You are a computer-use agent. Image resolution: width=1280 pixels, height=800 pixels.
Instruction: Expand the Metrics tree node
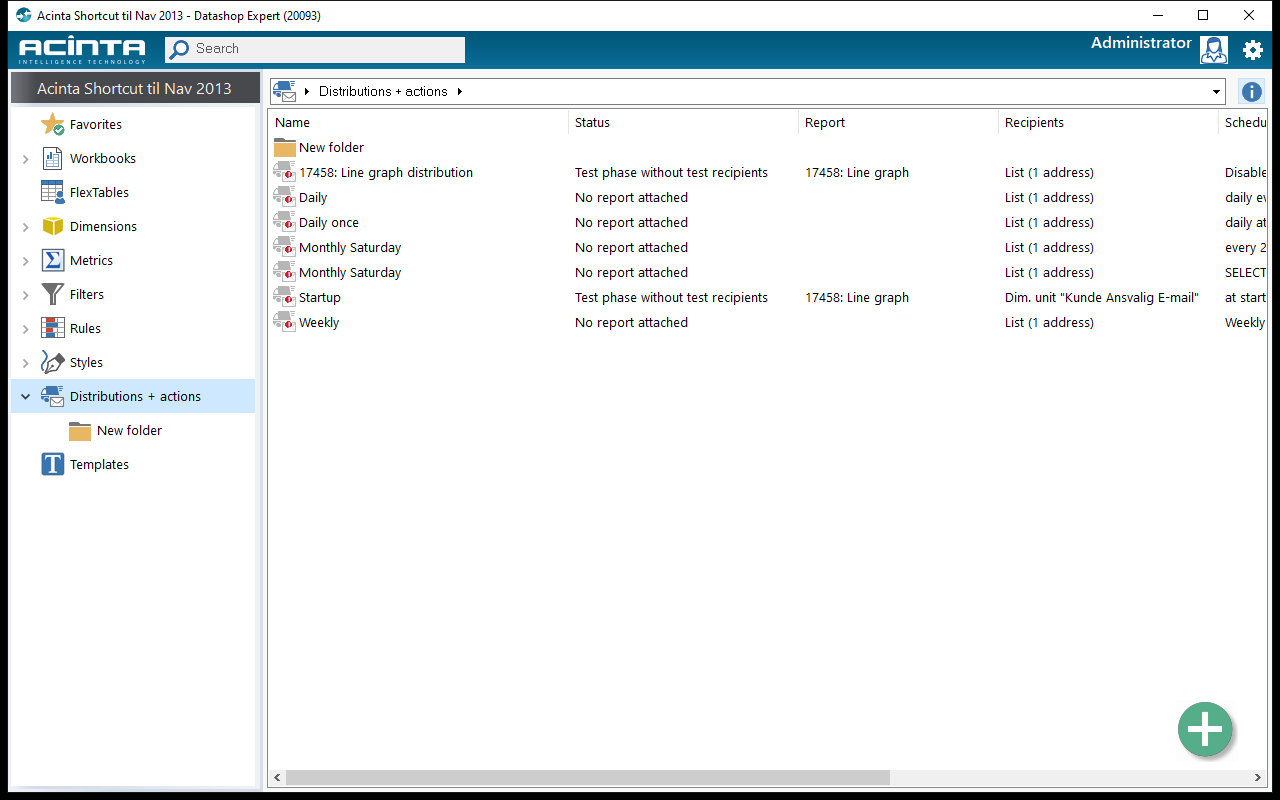pyautogui.click(x=26, y=261)
